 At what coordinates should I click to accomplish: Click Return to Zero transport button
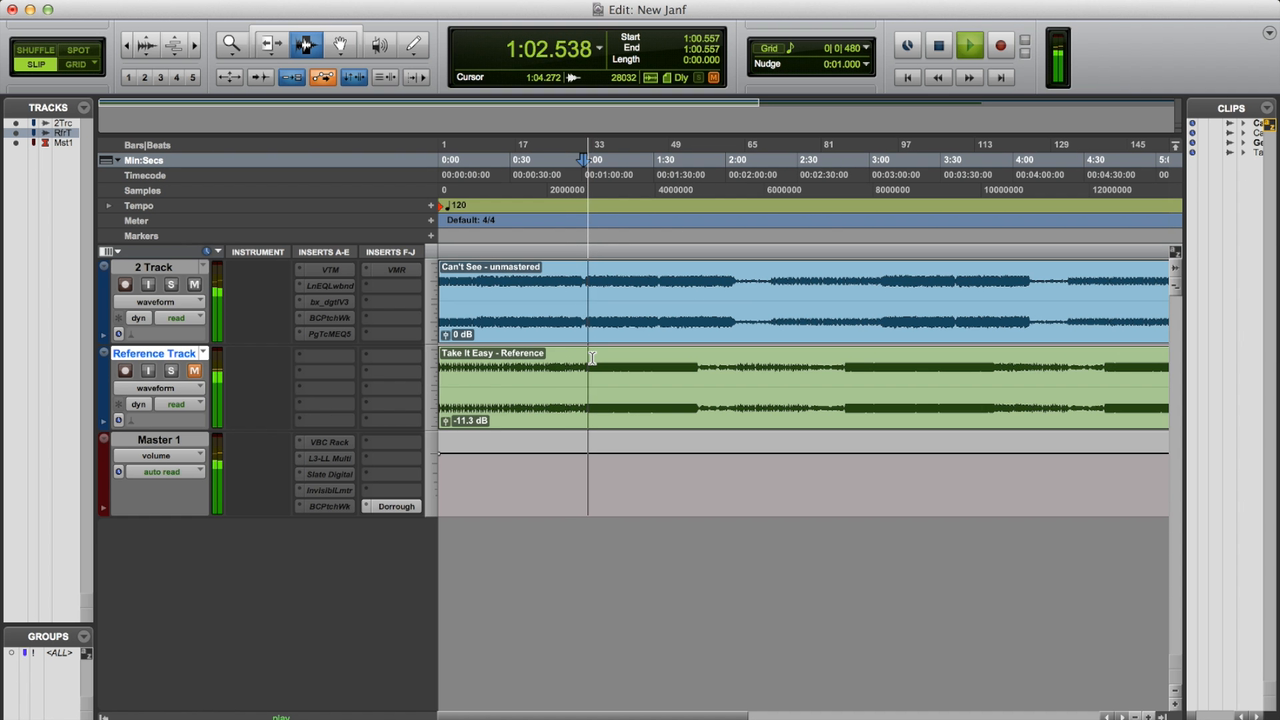coord(908,77)
